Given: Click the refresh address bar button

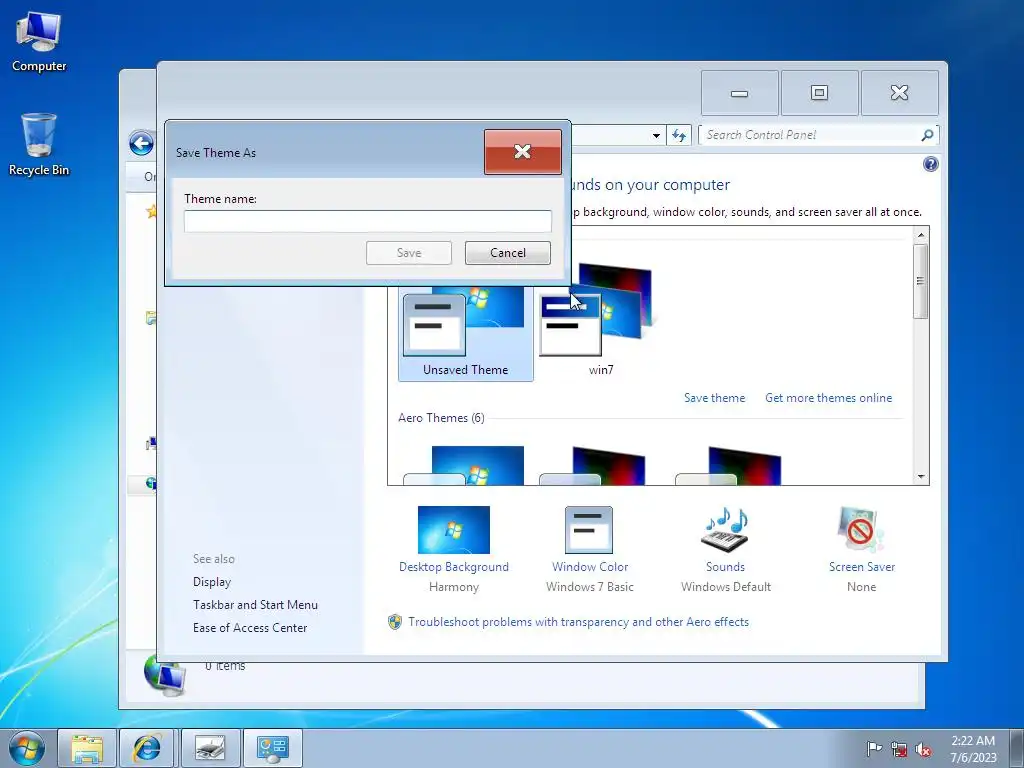Looking at the screenshot, I should (679, 135).
